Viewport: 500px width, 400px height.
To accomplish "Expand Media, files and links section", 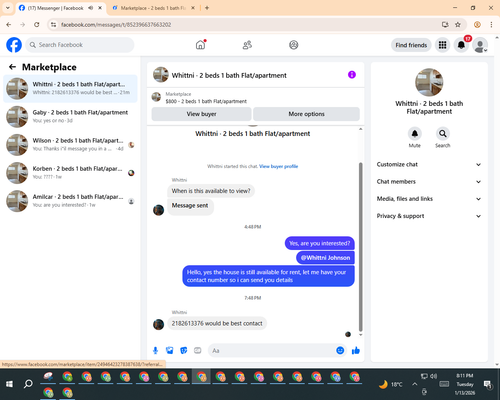I will [x=429, y=199].
